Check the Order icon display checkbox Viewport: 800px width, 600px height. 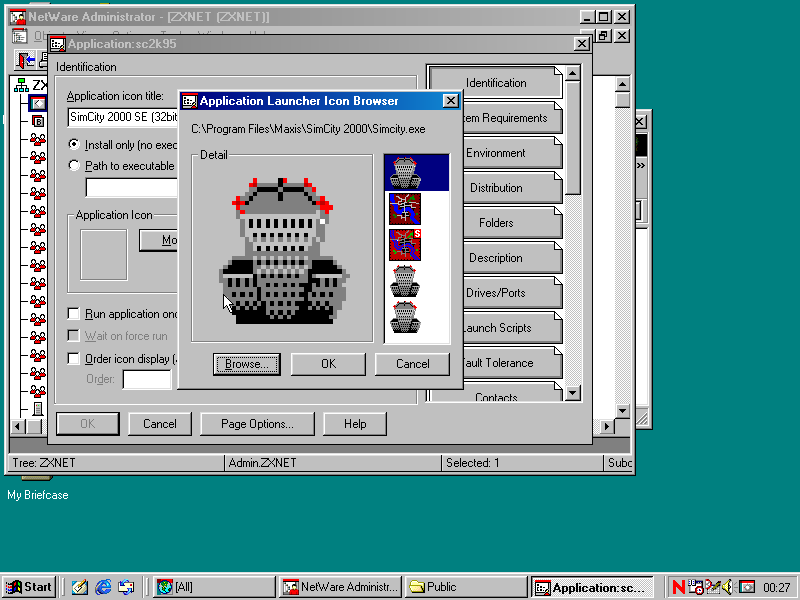click(x=73, y=359)
